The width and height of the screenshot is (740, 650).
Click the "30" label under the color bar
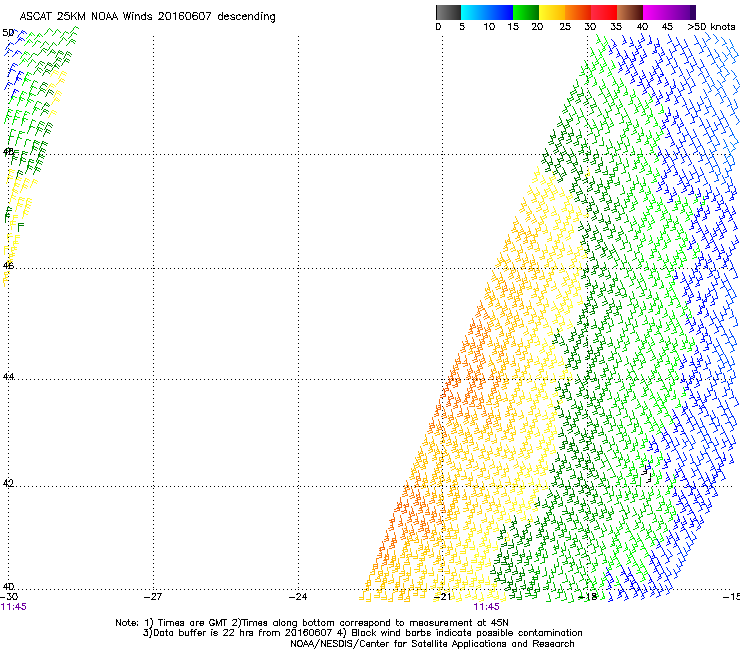pyautogui.click(x=590, y=27)
